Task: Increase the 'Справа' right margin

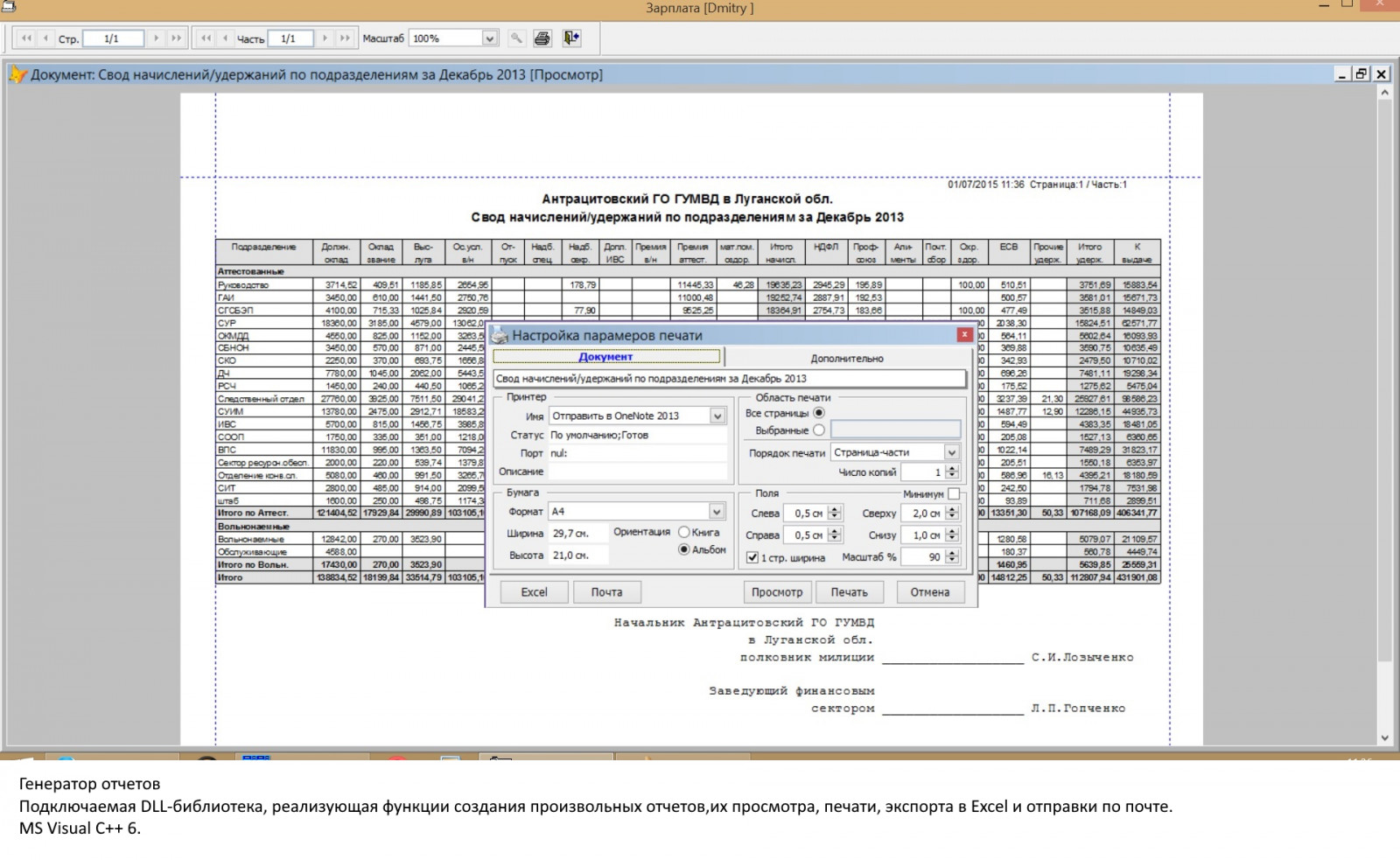Action: 835,531
